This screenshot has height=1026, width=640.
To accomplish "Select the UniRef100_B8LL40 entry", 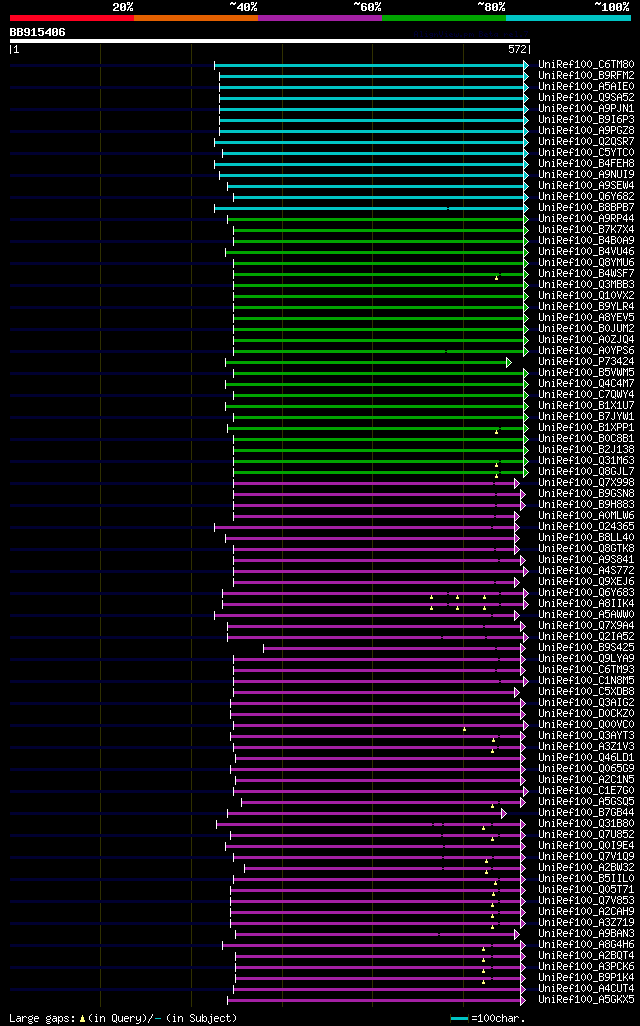I will pos(586,538).
